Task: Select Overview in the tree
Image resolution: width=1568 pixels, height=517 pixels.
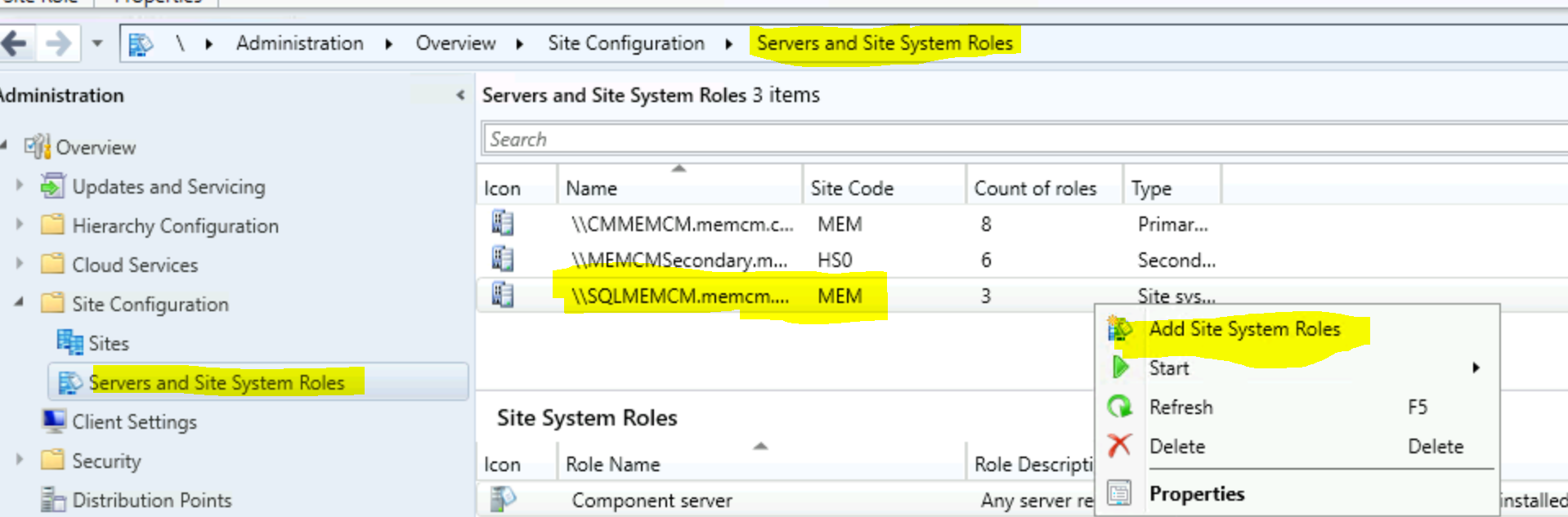Action: (x=96, y=148)
